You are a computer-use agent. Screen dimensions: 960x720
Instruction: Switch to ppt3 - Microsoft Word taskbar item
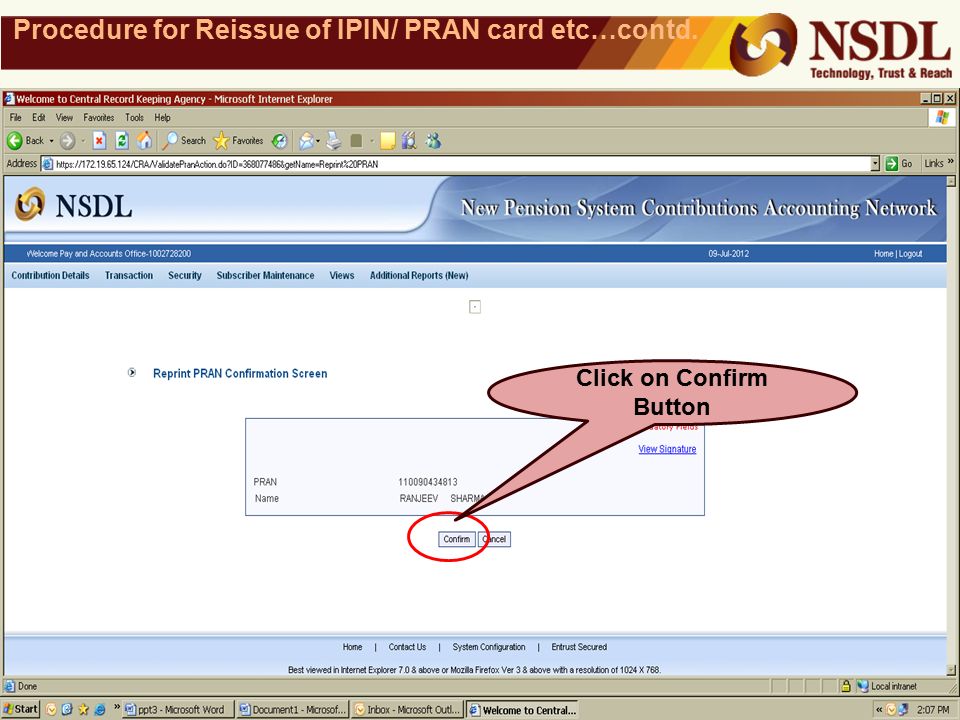pyautogui.click(x=178, y=710)
